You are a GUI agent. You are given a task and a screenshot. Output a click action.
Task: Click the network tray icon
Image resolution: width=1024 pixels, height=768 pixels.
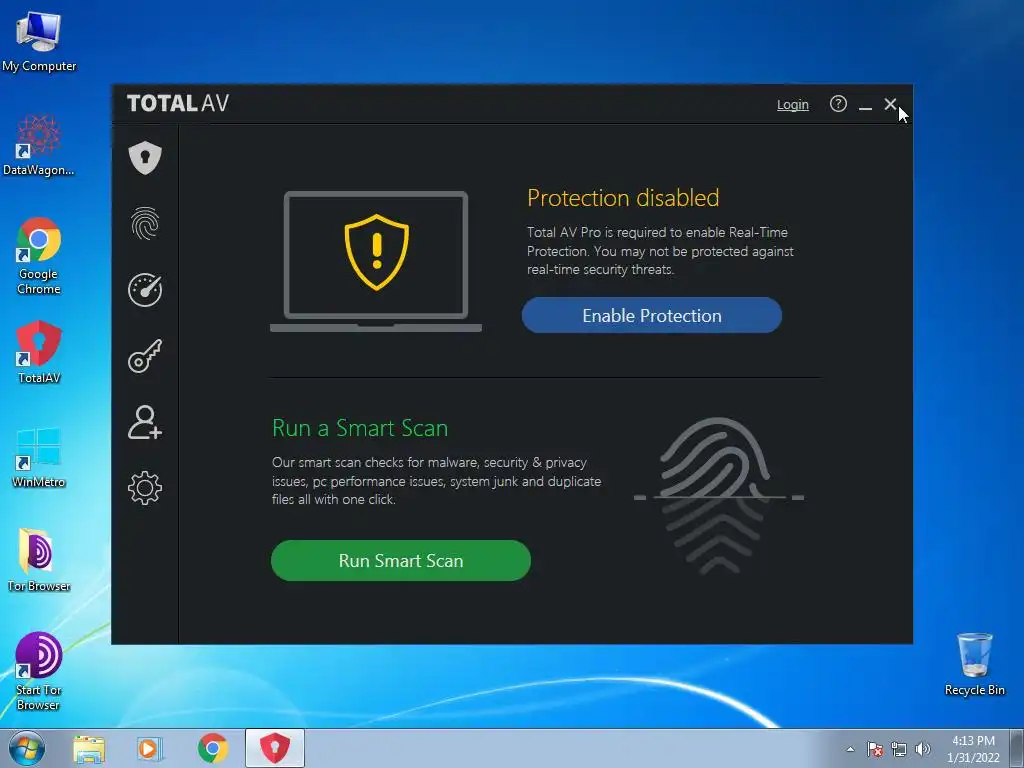(899, 749)
